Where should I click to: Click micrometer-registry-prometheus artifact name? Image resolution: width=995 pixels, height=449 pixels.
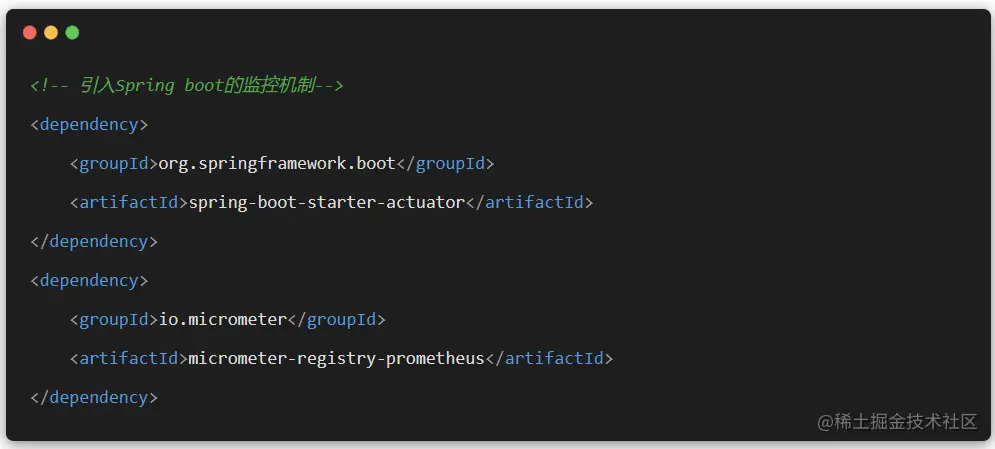[x=336, y=359]
